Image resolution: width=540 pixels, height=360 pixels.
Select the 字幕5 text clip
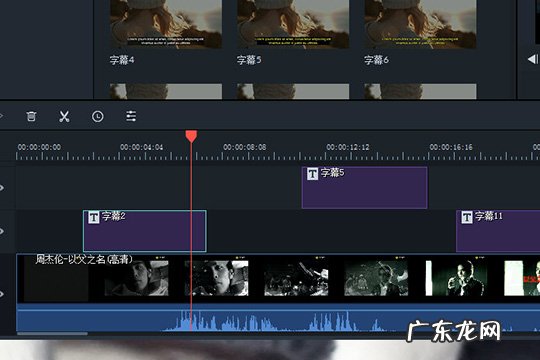pyautogui.click(x=365, y=188)
